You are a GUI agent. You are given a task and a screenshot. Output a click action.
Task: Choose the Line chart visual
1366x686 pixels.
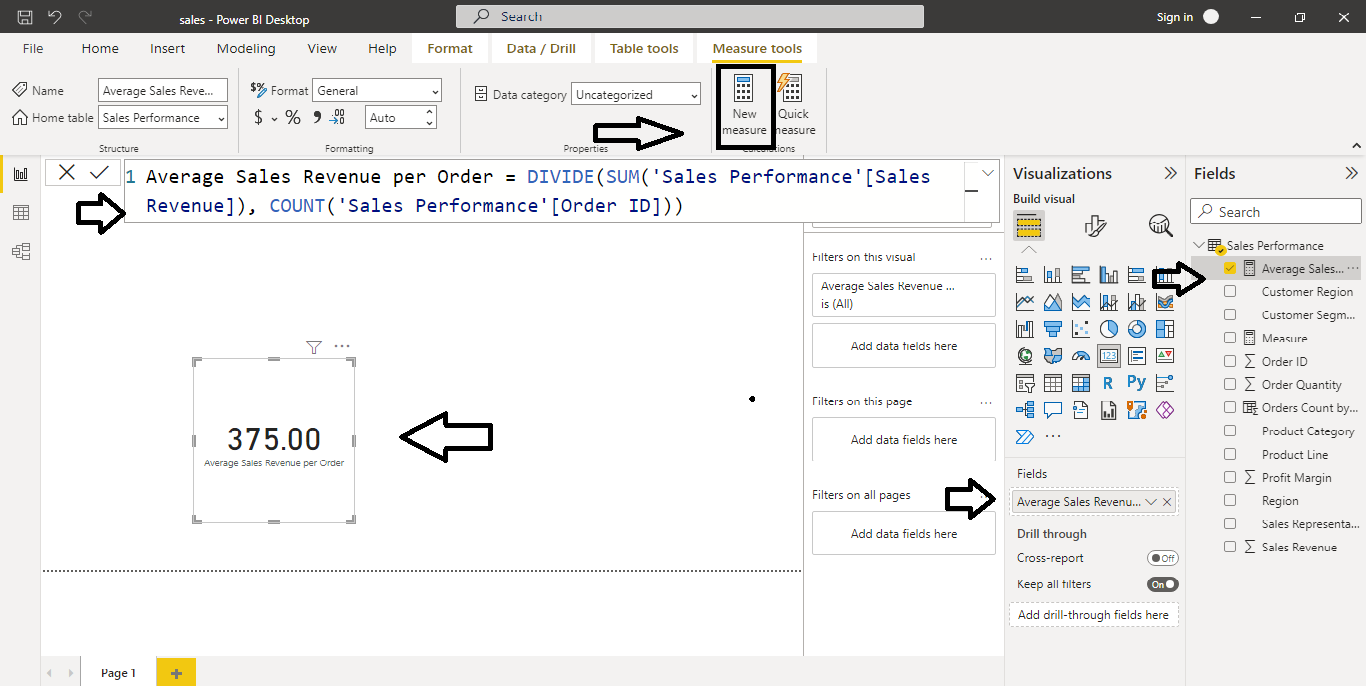pyautogui.click(x=1025, y=302)
